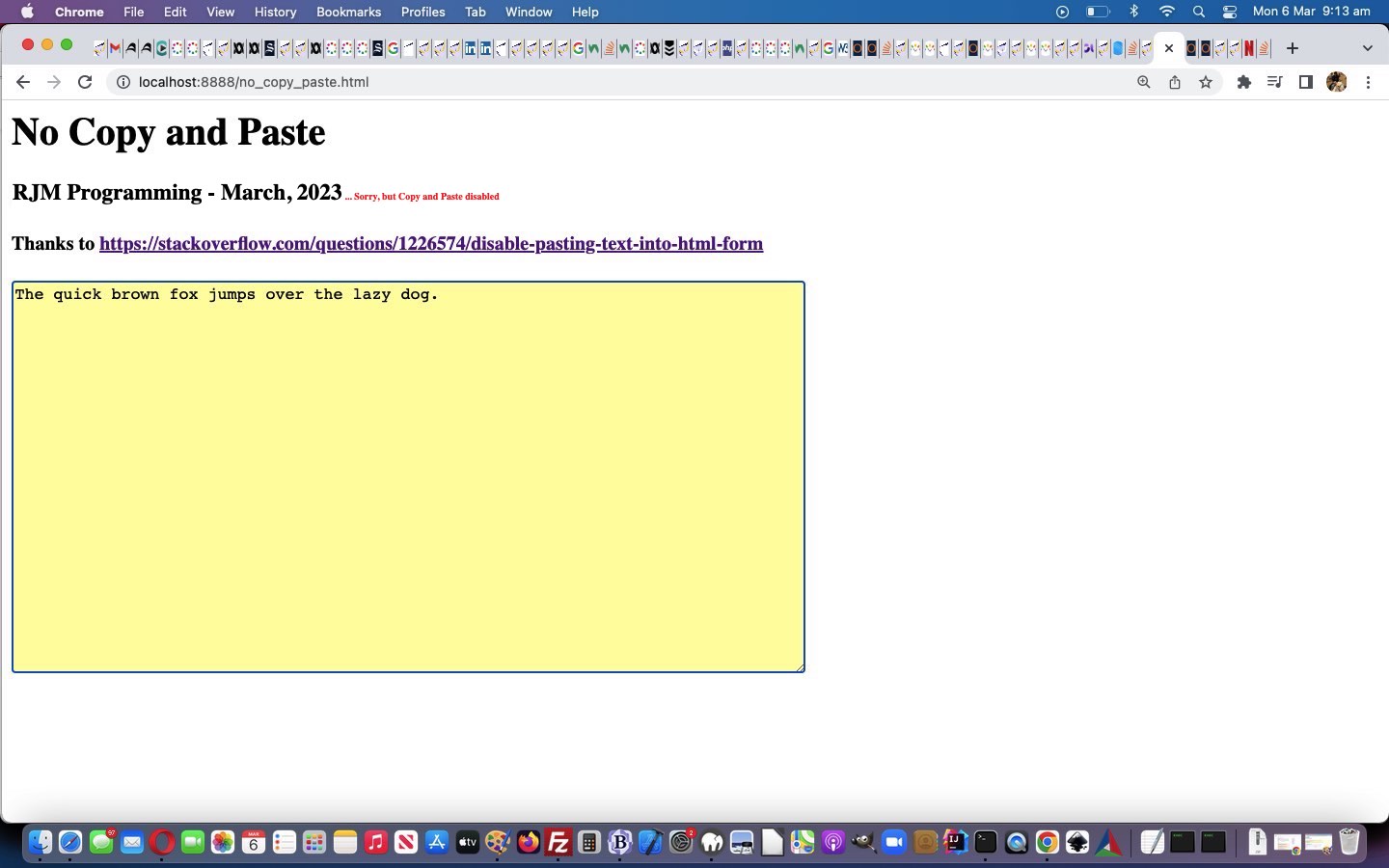This screenshot has width=1389, height=868.
Task: Click the share page icon in address bar
Action: [x=1175, y=82]
